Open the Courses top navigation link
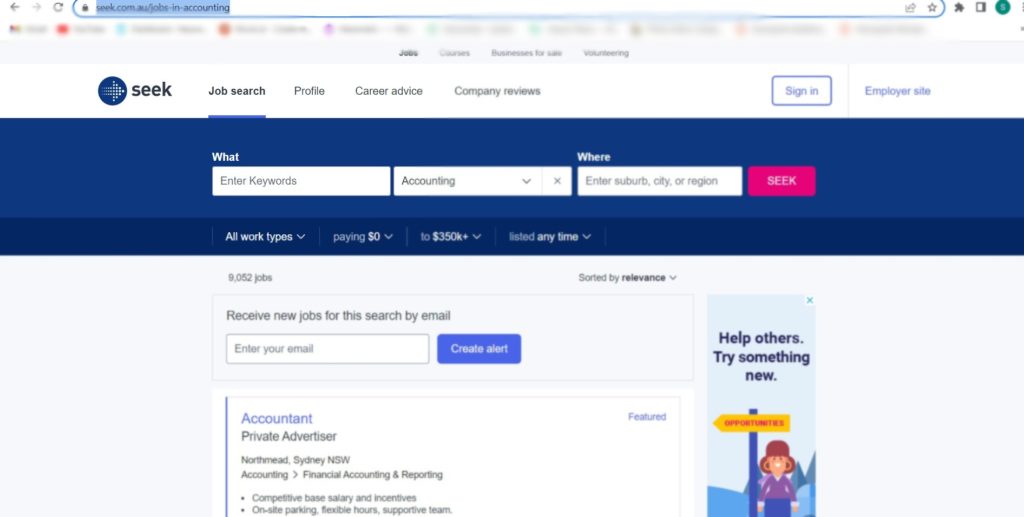Screen dimensions: 1024x517 pyautogui.click(x=455, y=53)
